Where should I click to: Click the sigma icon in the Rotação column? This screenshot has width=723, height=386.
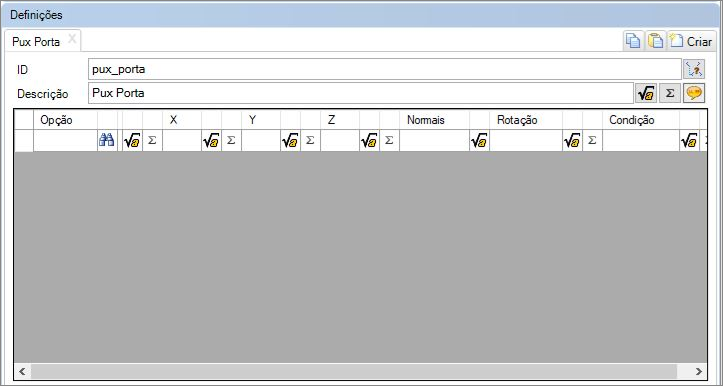(592, 141)
